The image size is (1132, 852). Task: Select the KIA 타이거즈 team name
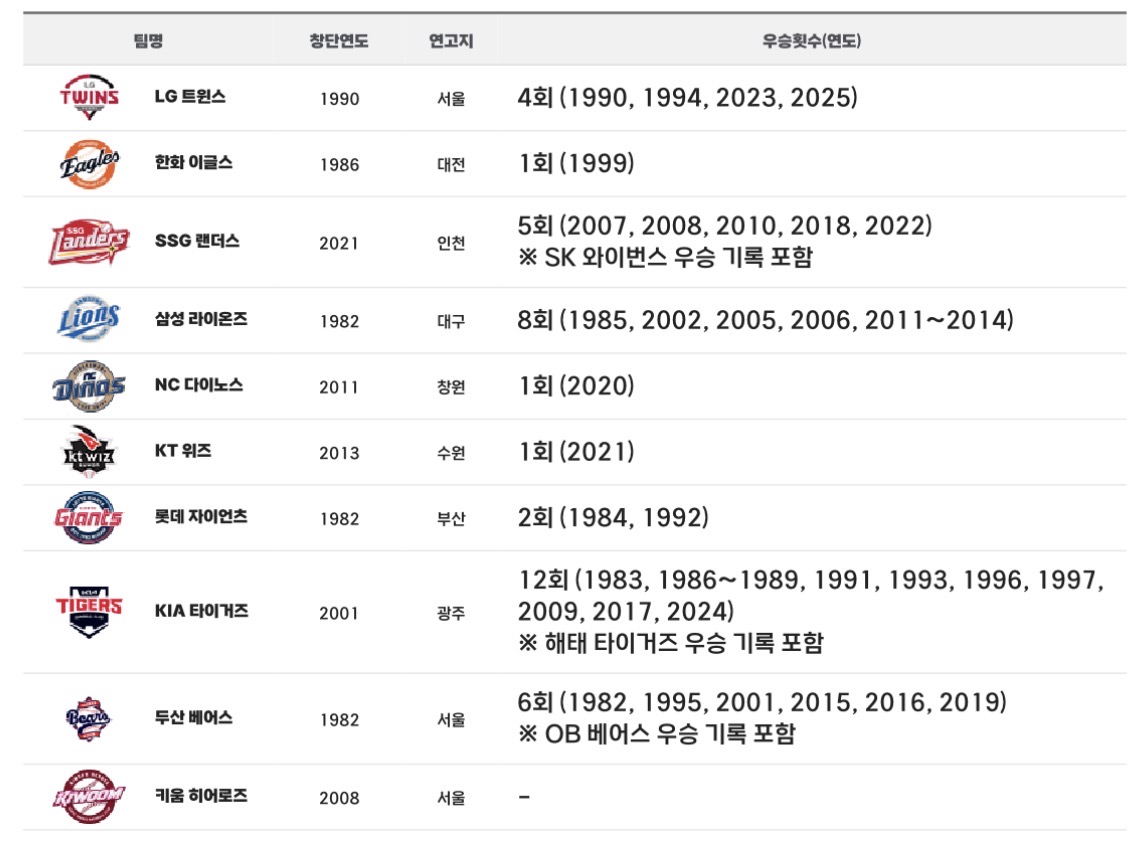(201, 611)
